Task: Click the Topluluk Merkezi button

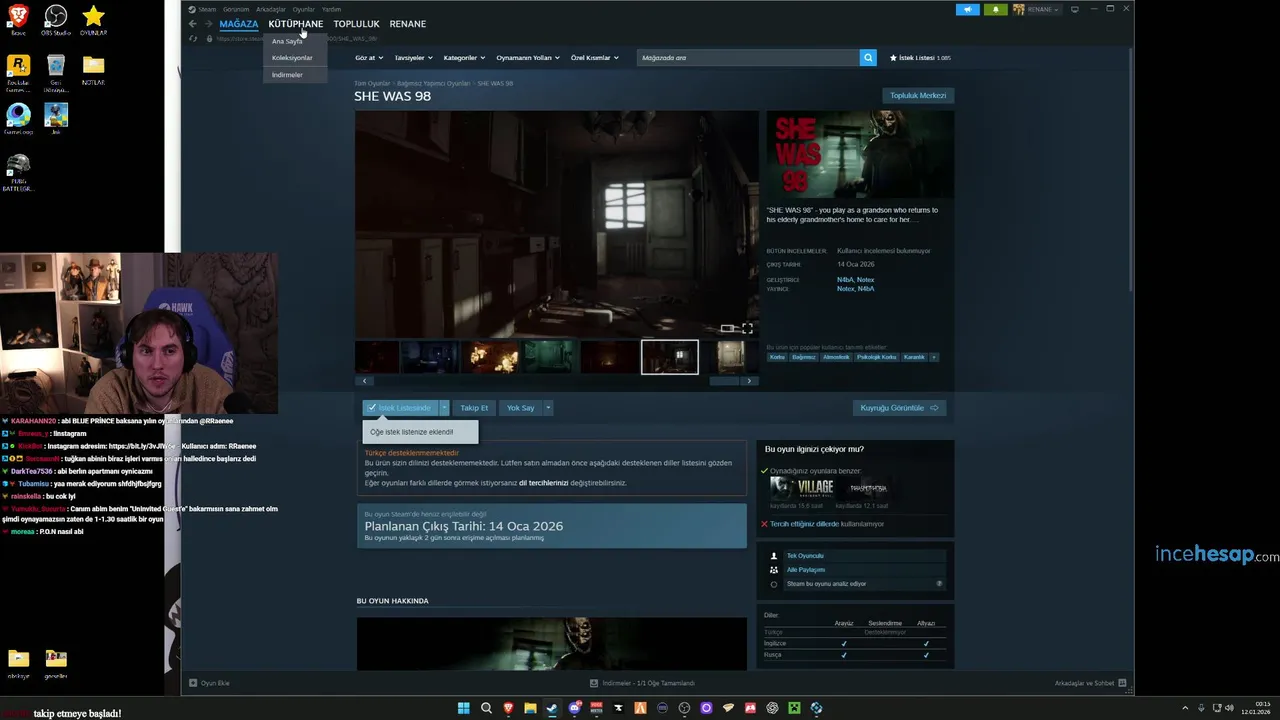Action: tap(918, 95)
